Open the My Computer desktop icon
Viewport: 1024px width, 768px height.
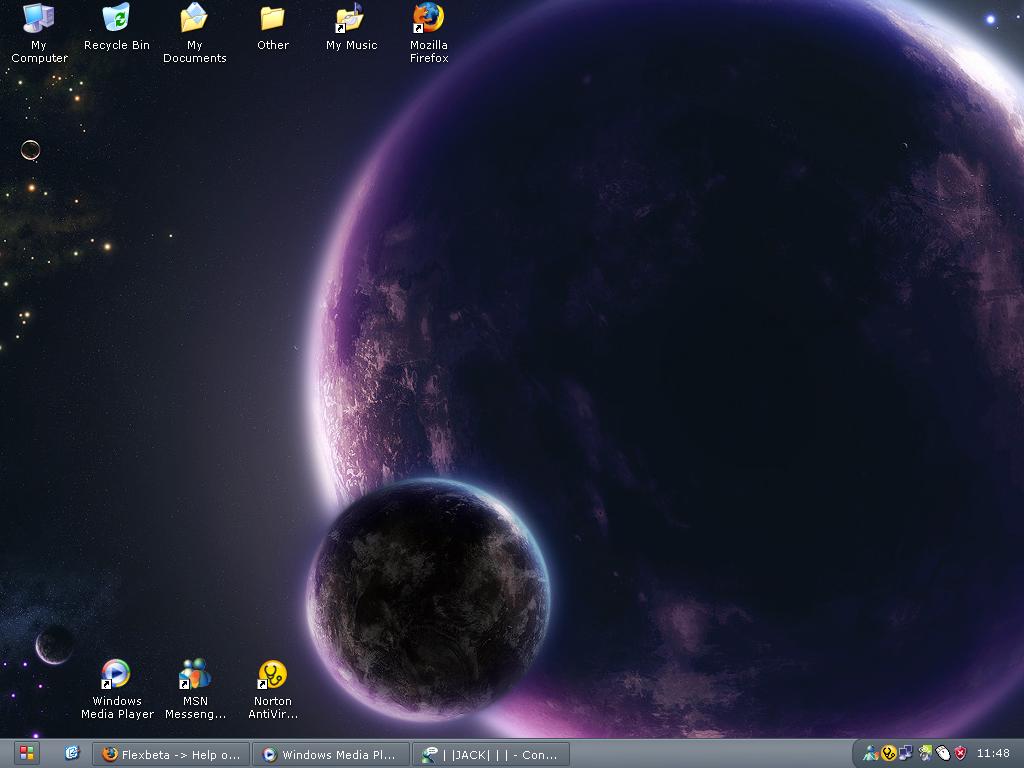(x=39, y=20)
